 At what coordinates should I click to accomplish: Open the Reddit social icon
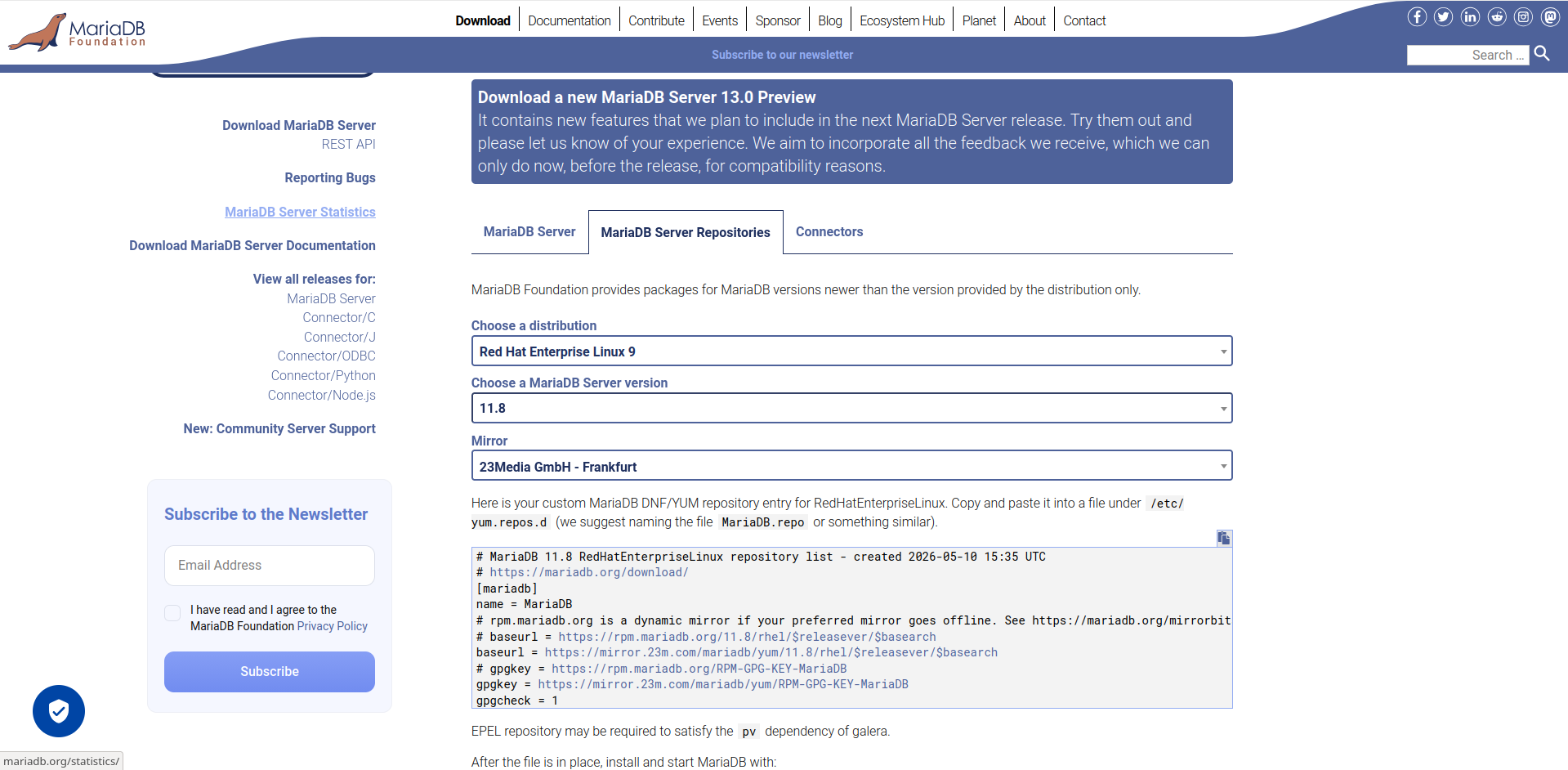point(1497,16)
